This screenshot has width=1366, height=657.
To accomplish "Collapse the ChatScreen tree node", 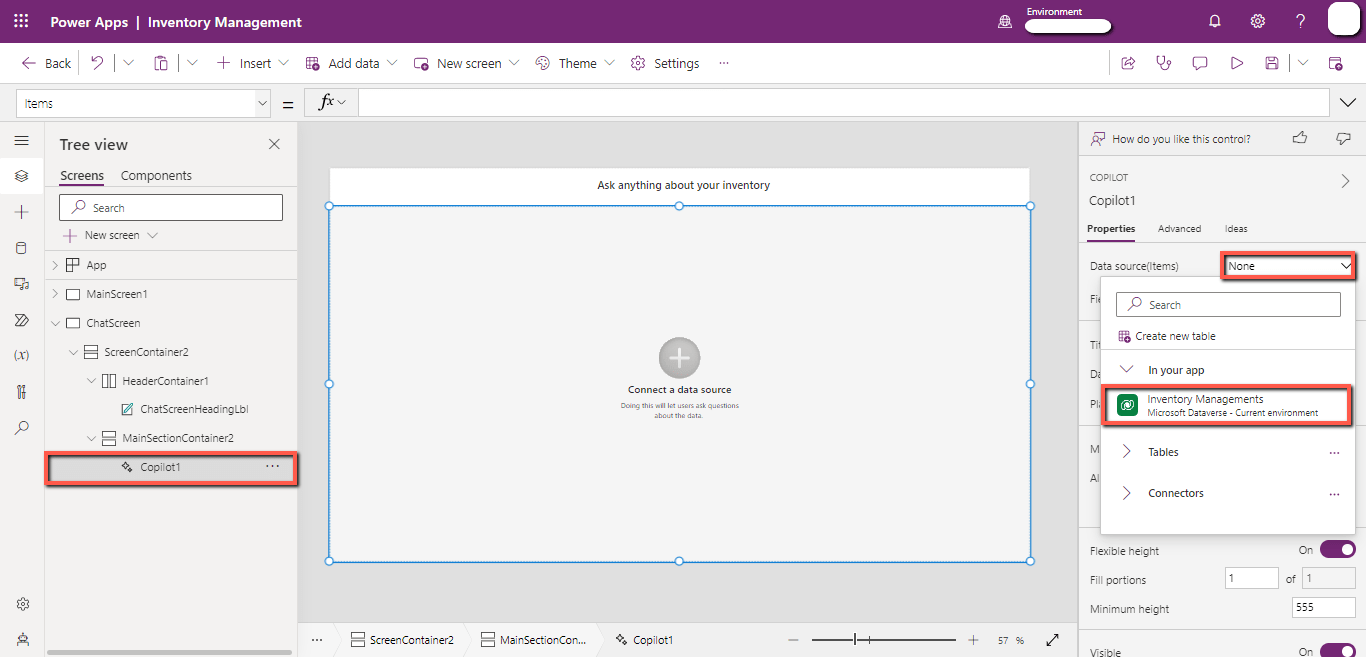I will pos(55,323).
